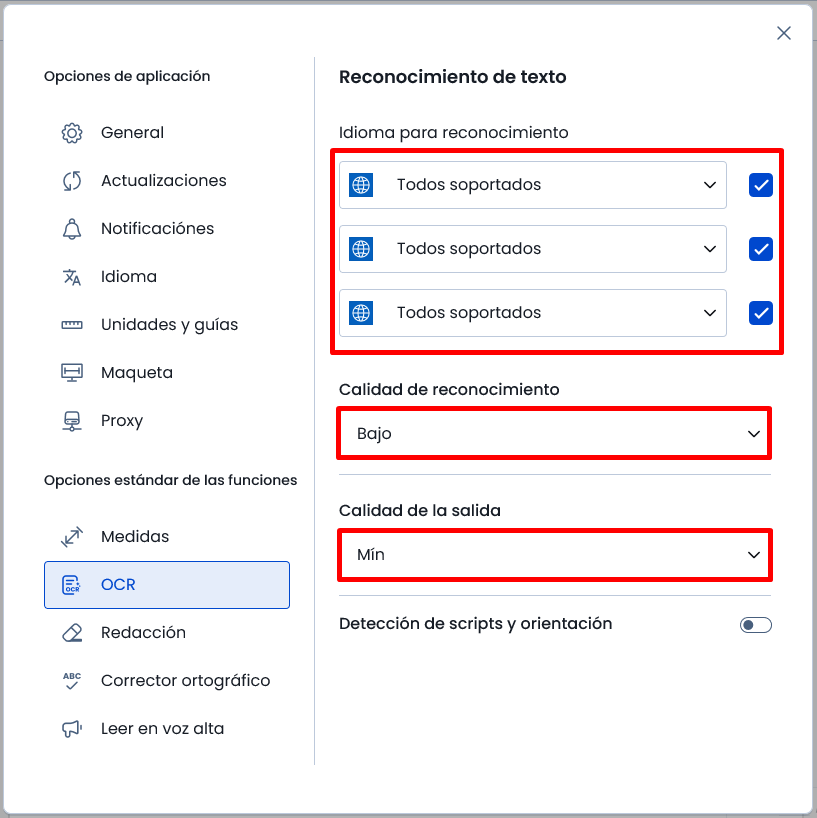This screenshot has height=818, width=817.
Task: Uncheck the third language checkbox
Action: (x=761, y=313)
